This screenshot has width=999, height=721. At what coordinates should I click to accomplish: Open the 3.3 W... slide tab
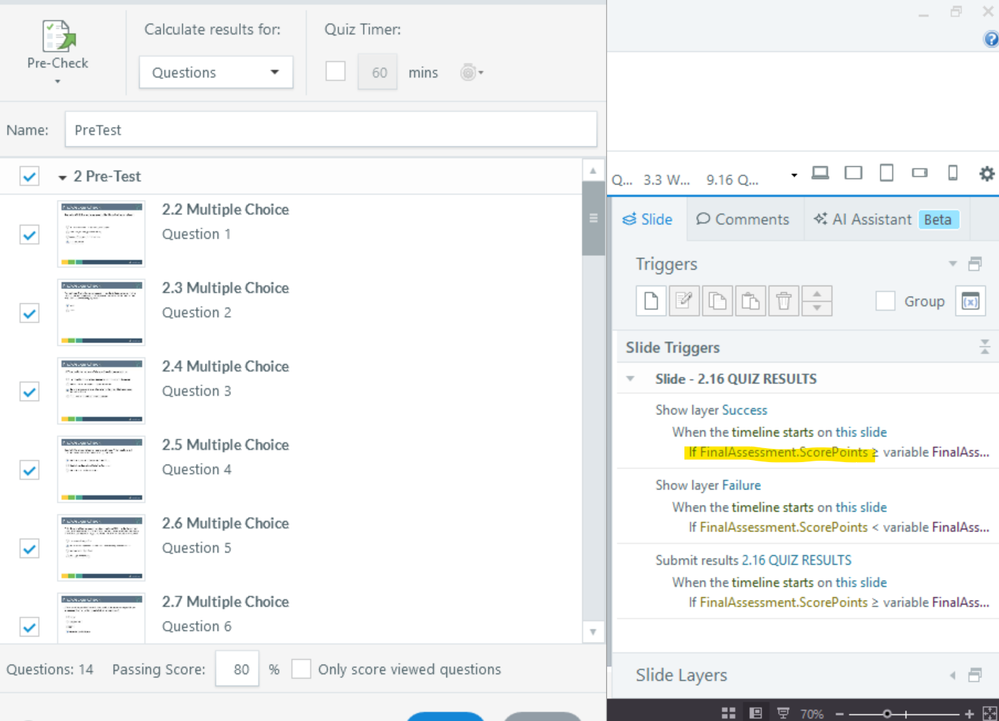(x=666, y=180)
